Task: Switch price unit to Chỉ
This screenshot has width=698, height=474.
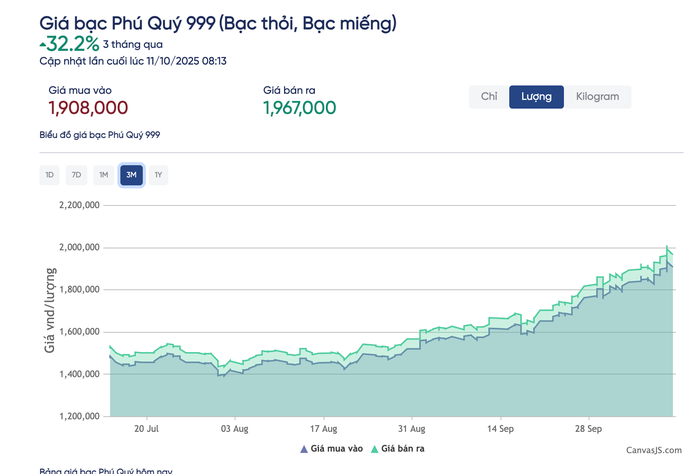Action: 489,97
